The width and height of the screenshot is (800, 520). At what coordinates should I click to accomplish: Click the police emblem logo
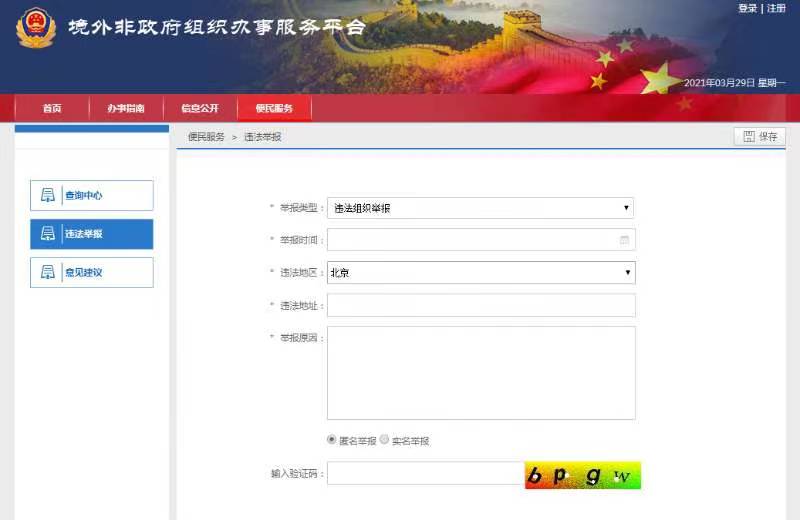click(x=36, y=28)
